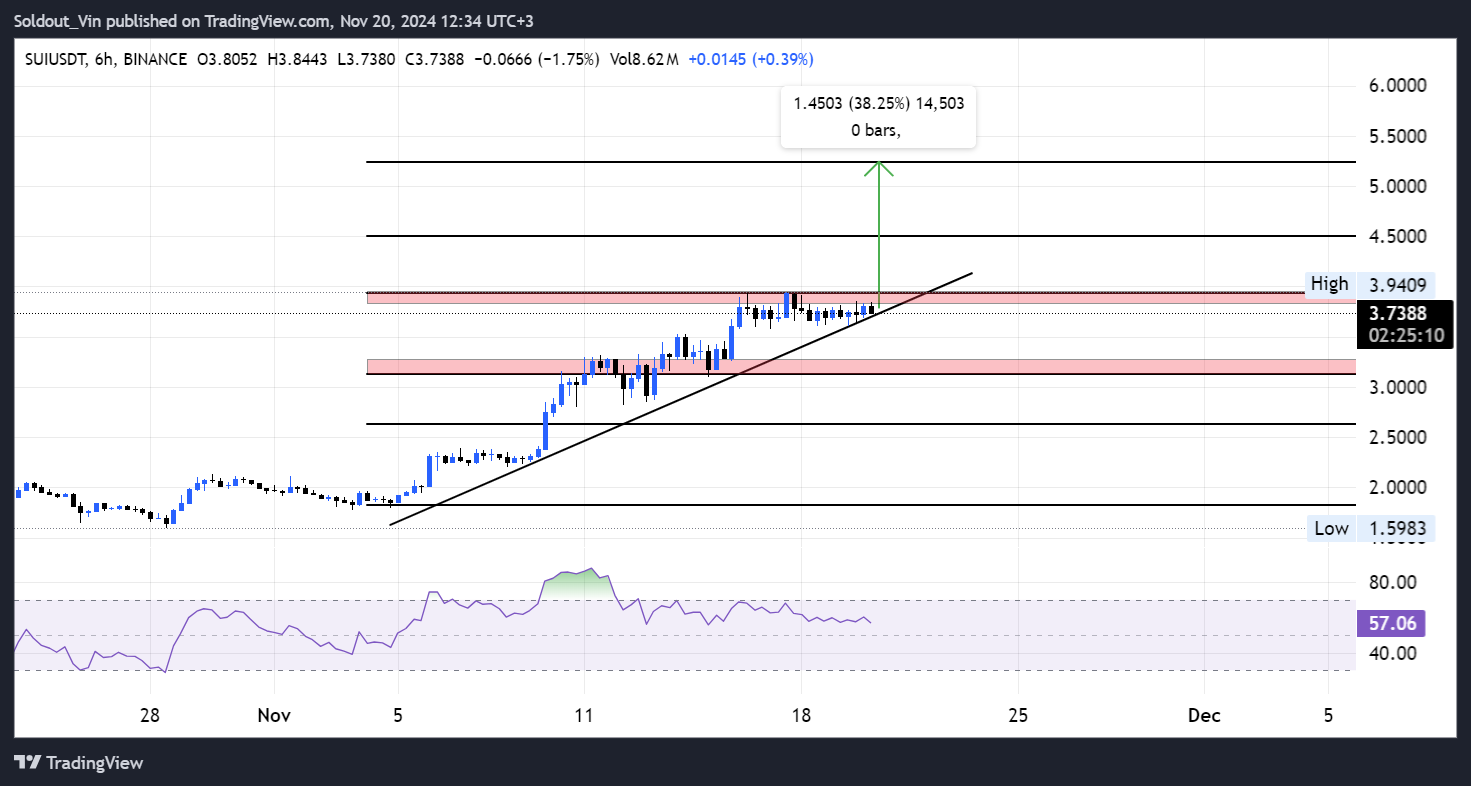Select the ascending black trendline
This screenshot has width=1471, height=786.
click(680, 397)
